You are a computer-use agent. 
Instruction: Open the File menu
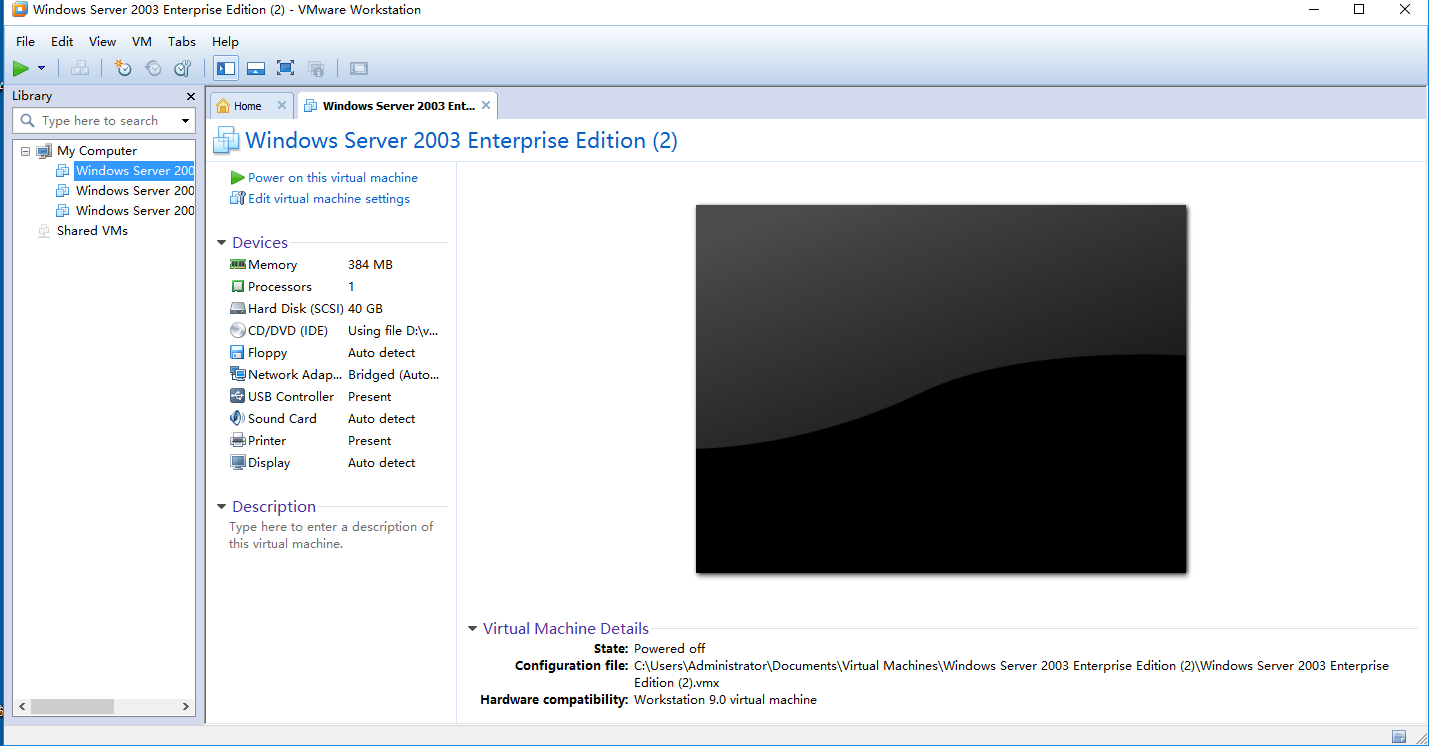(x=25, y=41)
